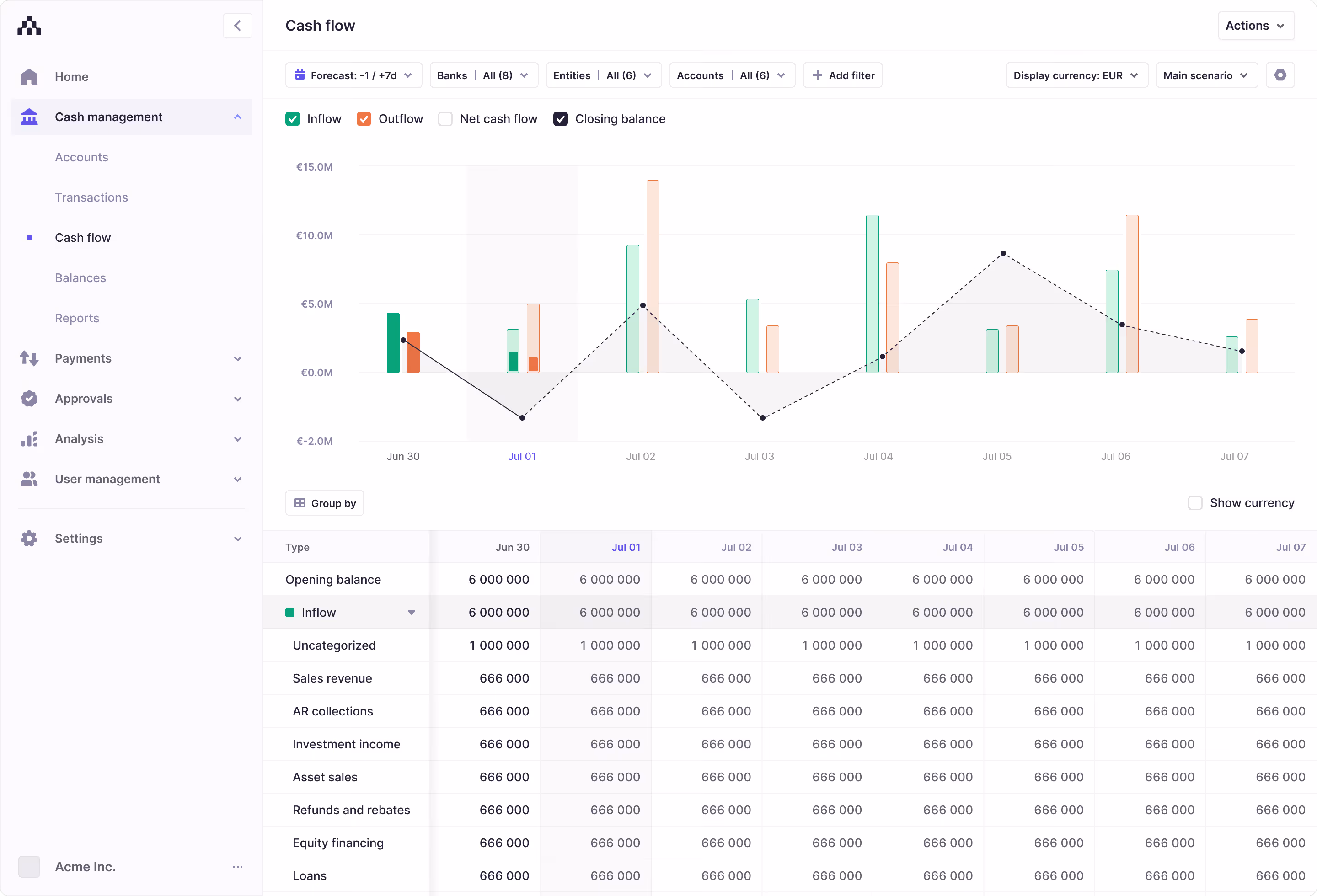Switch to the Transactions page

point(91,197)
